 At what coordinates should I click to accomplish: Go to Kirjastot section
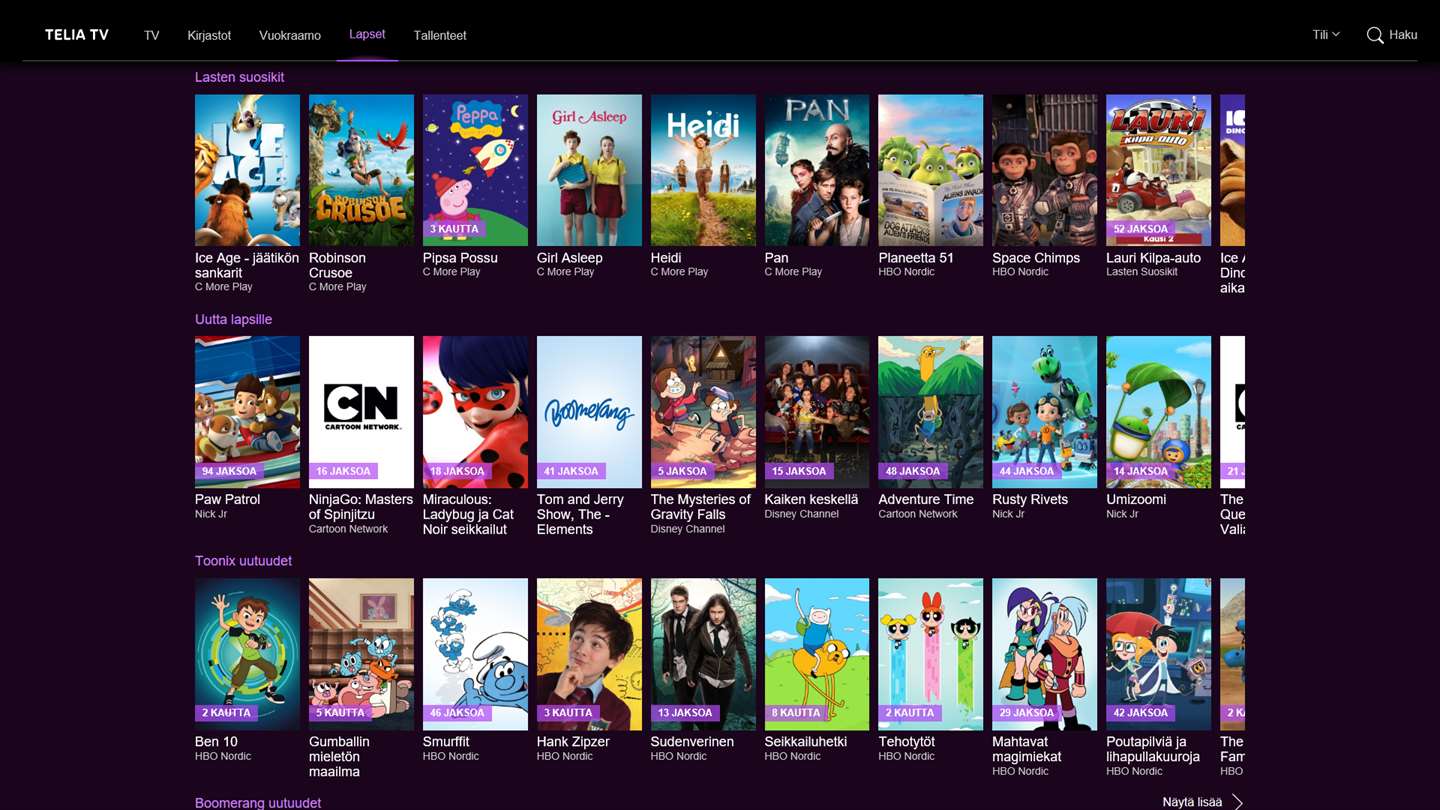pos(209,35)
